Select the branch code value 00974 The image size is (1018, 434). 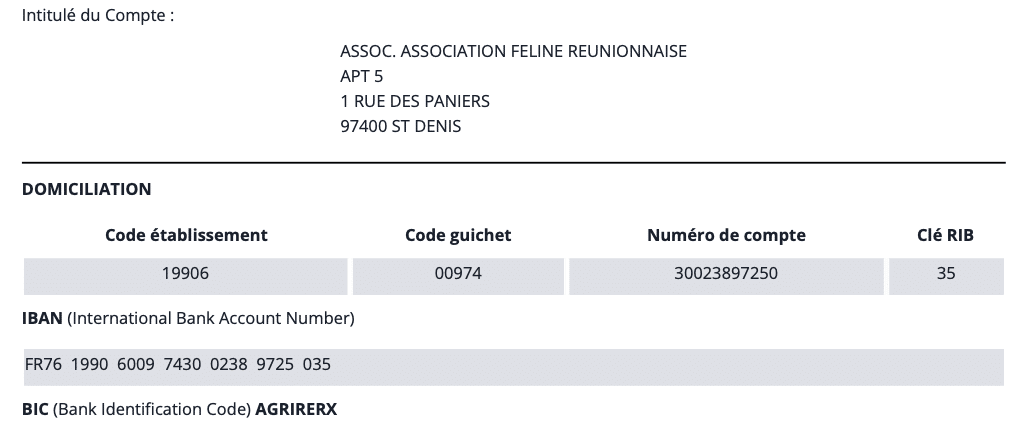[x=458, y=272]
